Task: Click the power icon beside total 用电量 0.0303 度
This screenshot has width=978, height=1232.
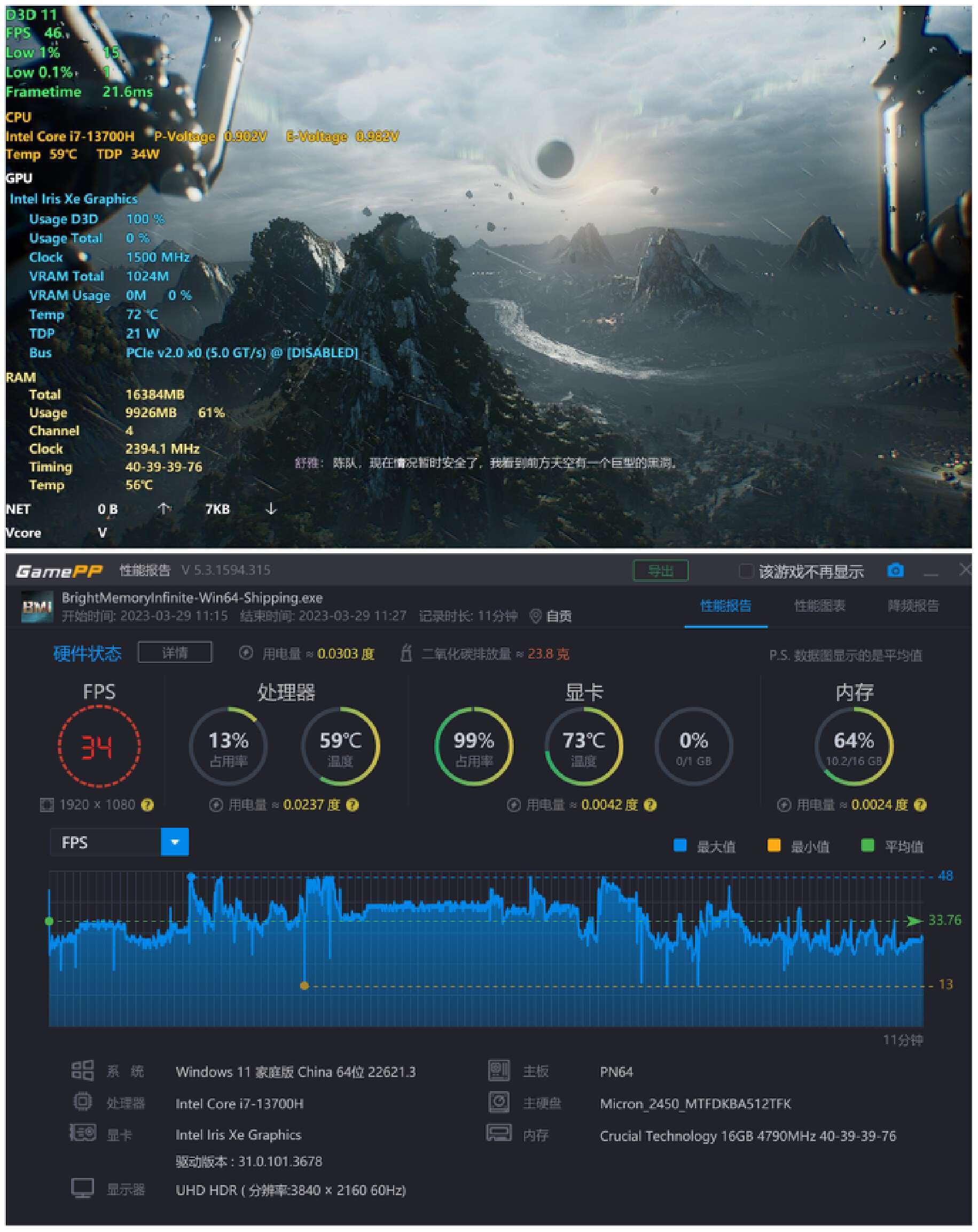Action: tap(246, 653)
